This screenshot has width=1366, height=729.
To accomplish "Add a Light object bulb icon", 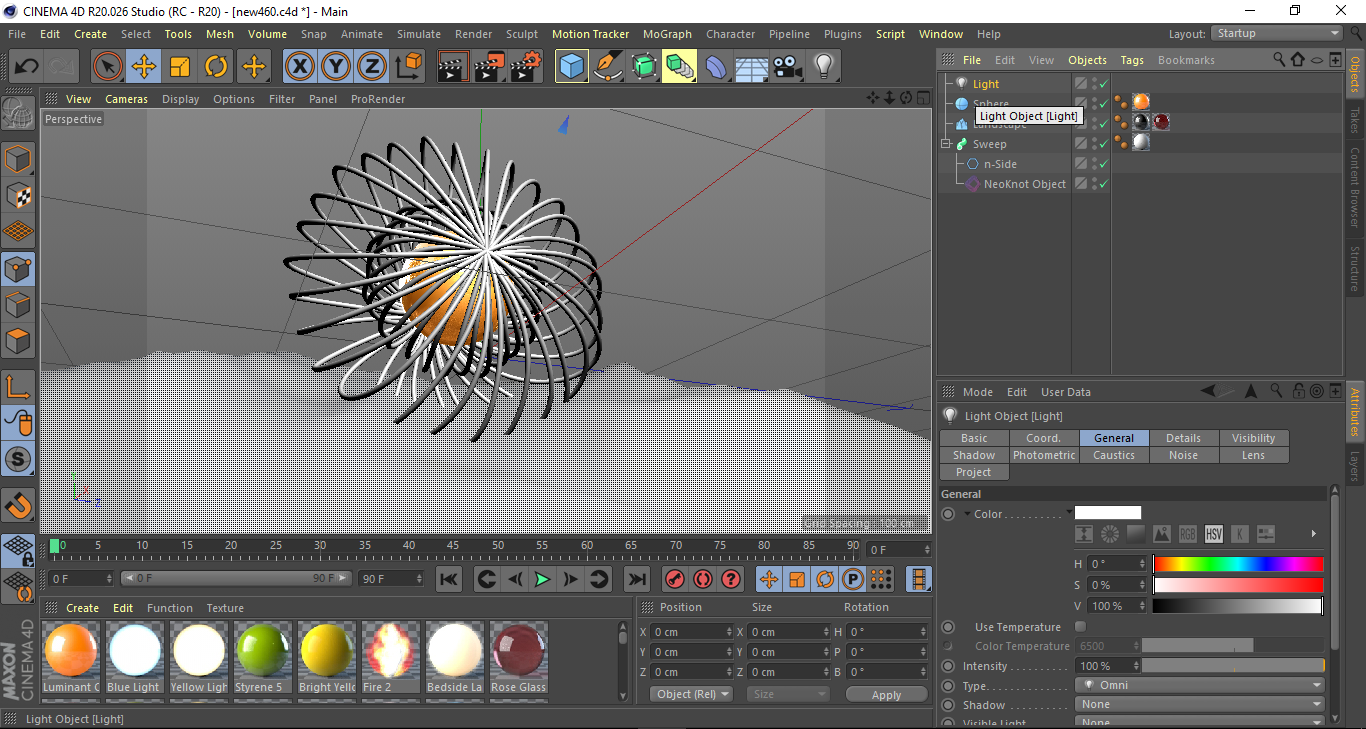I will click(824, 67).
